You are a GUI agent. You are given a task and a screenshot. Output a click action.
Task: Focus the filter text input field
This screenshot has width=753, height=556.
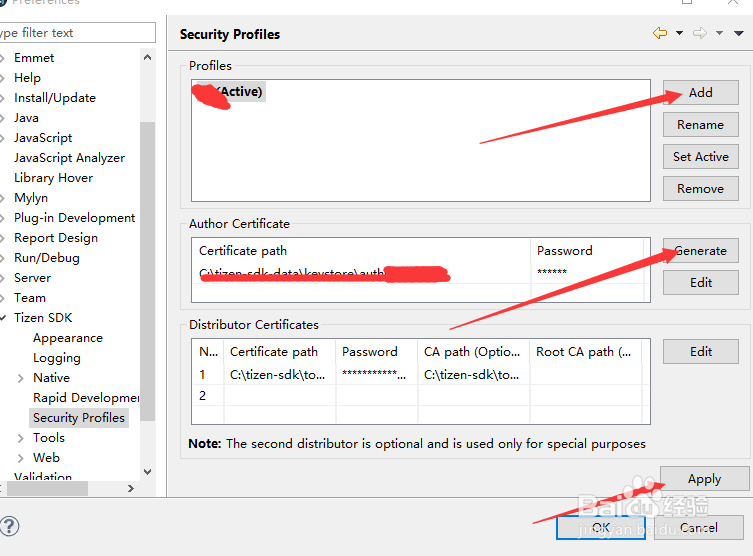(x=77, y=33)
